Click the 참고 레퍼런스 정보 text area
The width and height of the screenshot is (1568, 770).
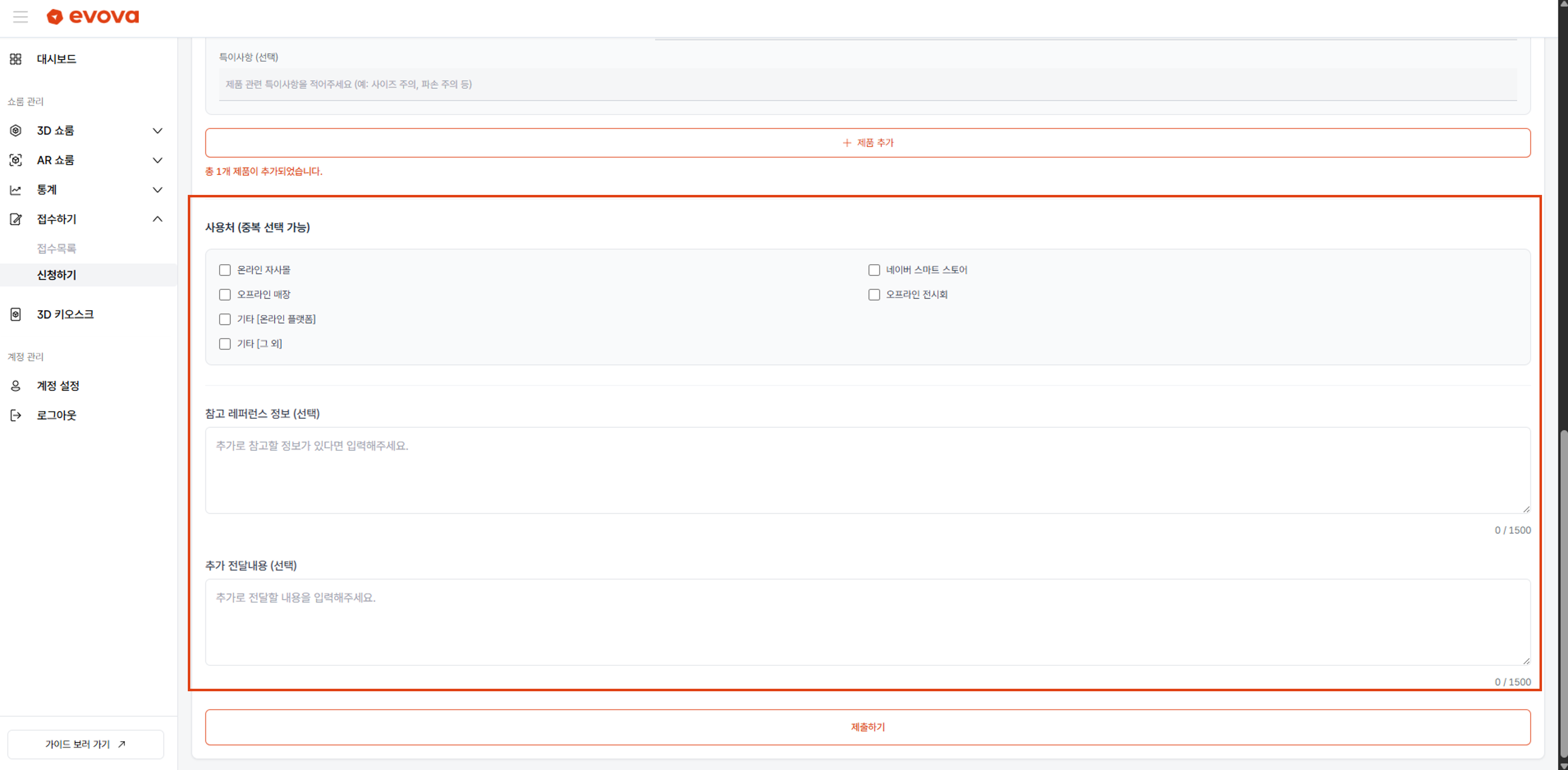click(x=867, y=470)
